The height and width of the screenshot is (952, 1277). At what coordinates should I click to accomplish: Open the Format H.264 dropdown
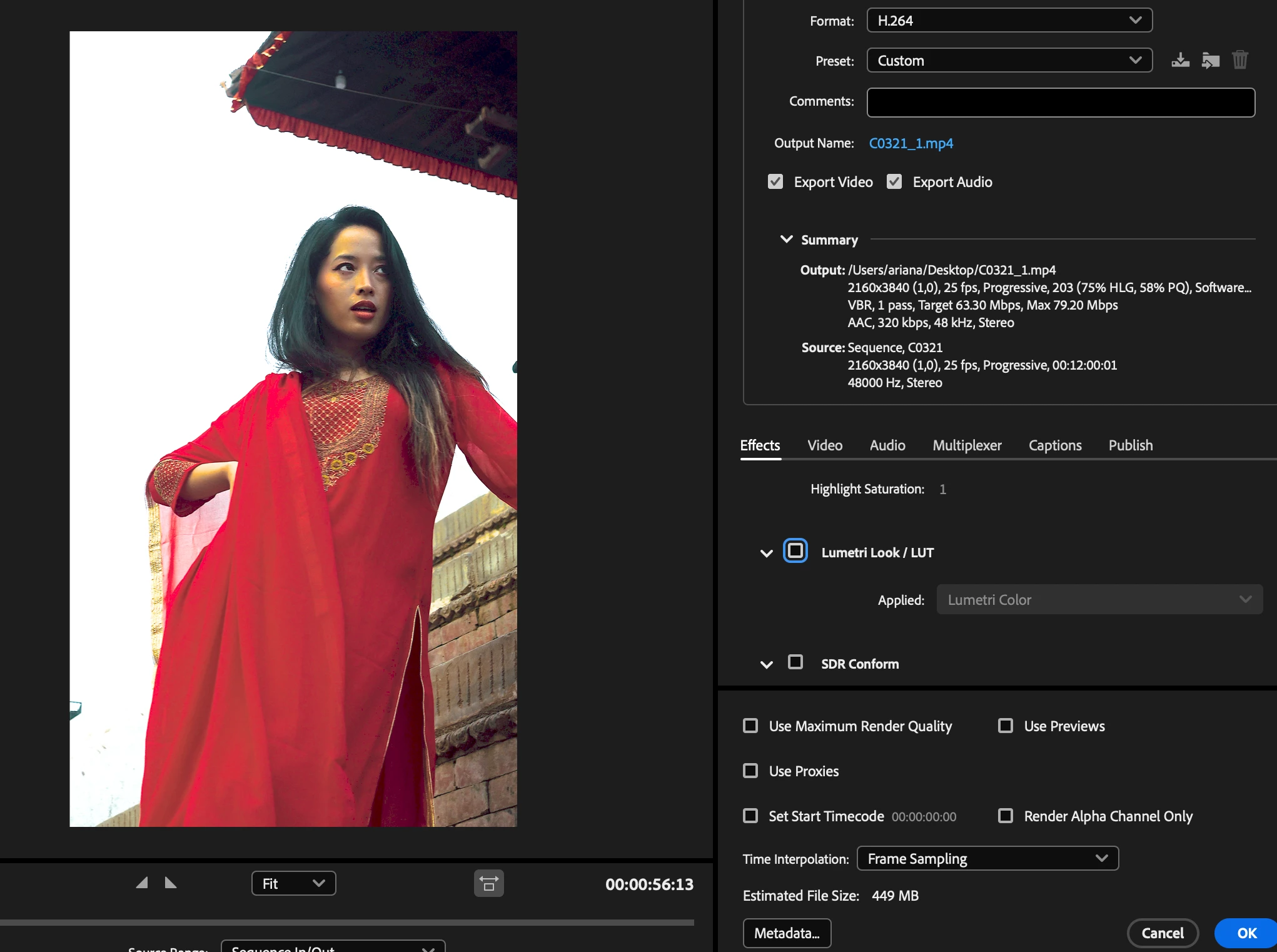(x=1009, y=21)
